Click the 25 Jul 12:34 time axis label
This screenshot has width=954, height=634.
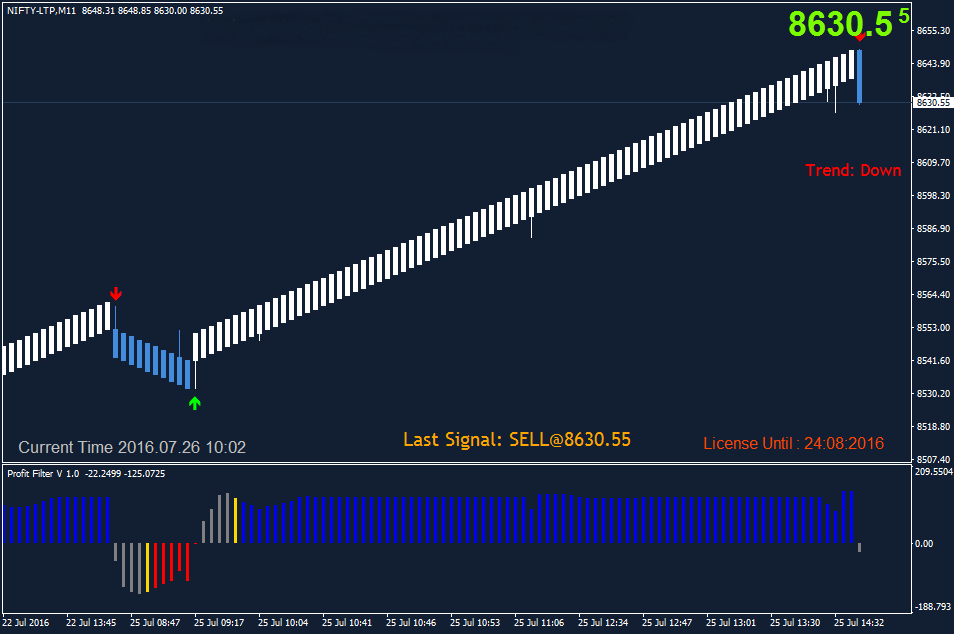603,622
